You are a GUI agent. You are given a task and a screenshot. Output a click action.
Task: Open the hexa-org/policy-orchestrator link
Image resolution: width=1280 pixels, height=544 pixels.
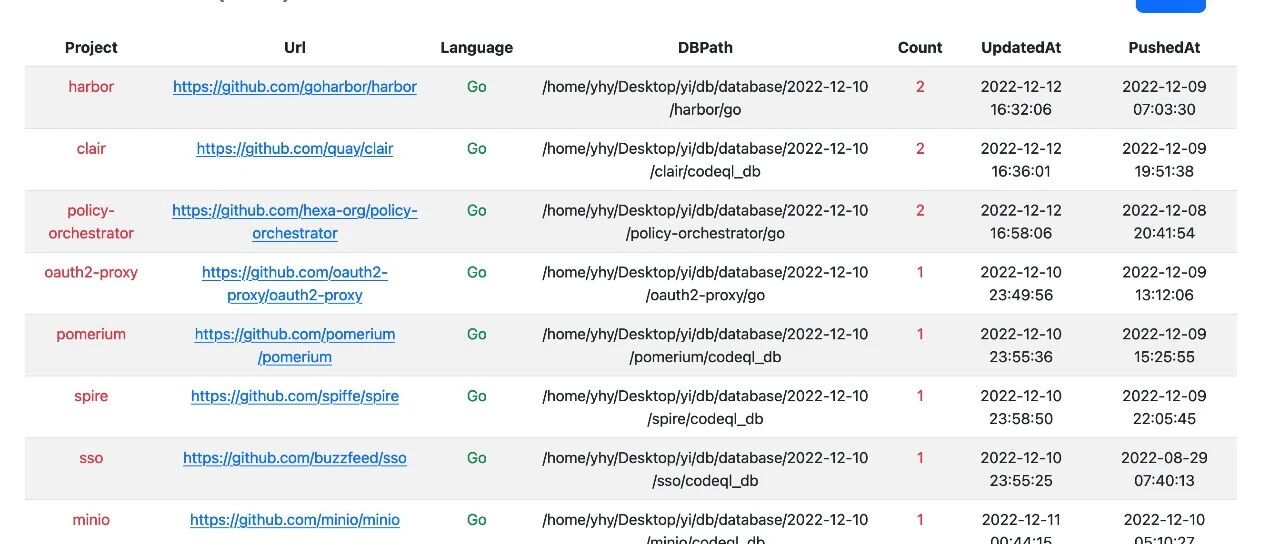coord(295,222)
